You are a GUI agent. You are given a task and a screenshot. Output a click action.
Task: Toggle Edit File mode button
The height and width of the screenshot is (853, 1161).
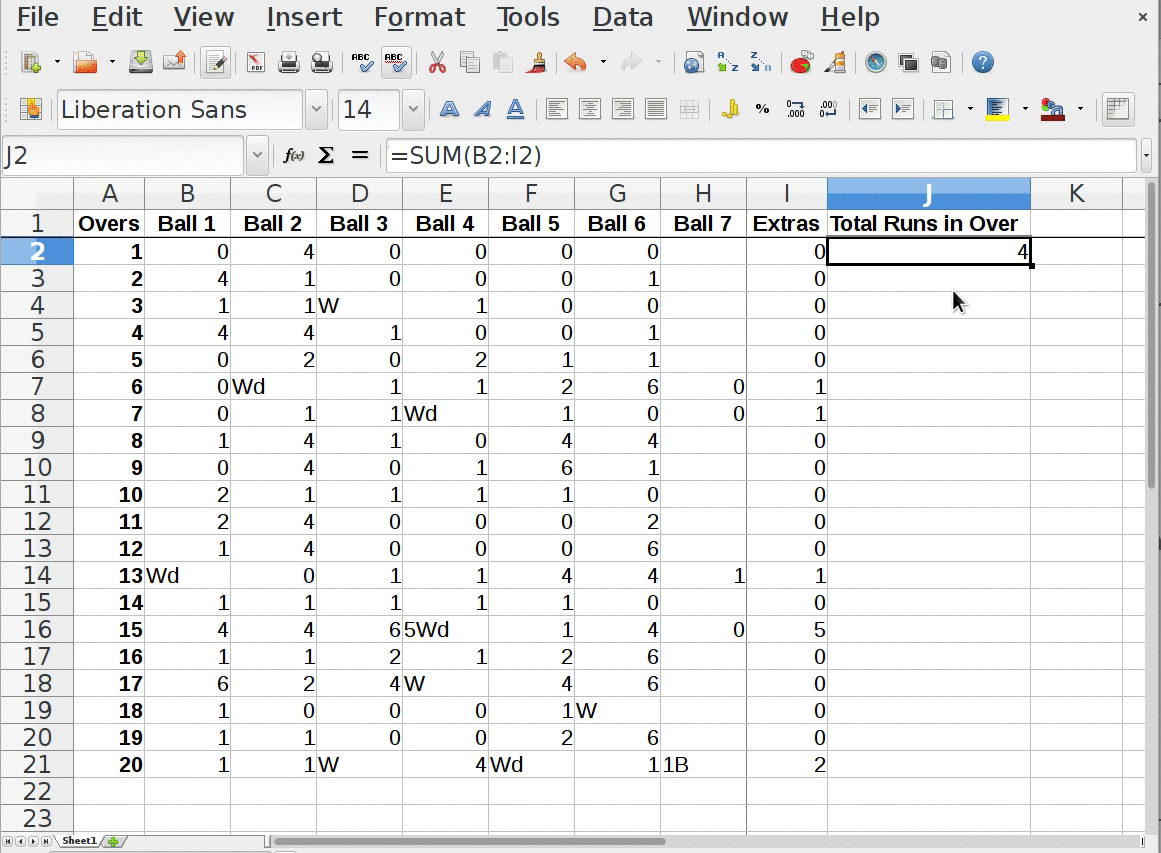(214, 63)
